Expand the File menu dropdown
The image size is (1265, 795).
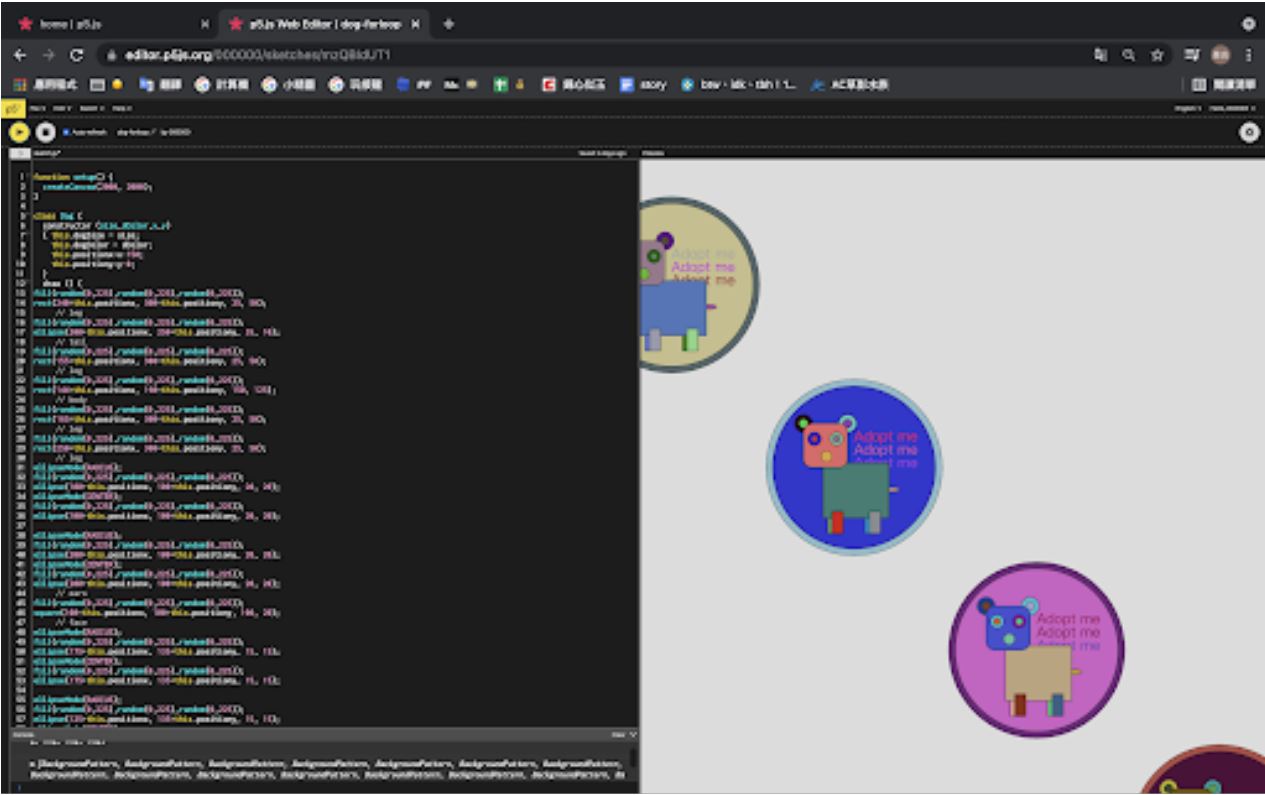(x=37, y=108)
